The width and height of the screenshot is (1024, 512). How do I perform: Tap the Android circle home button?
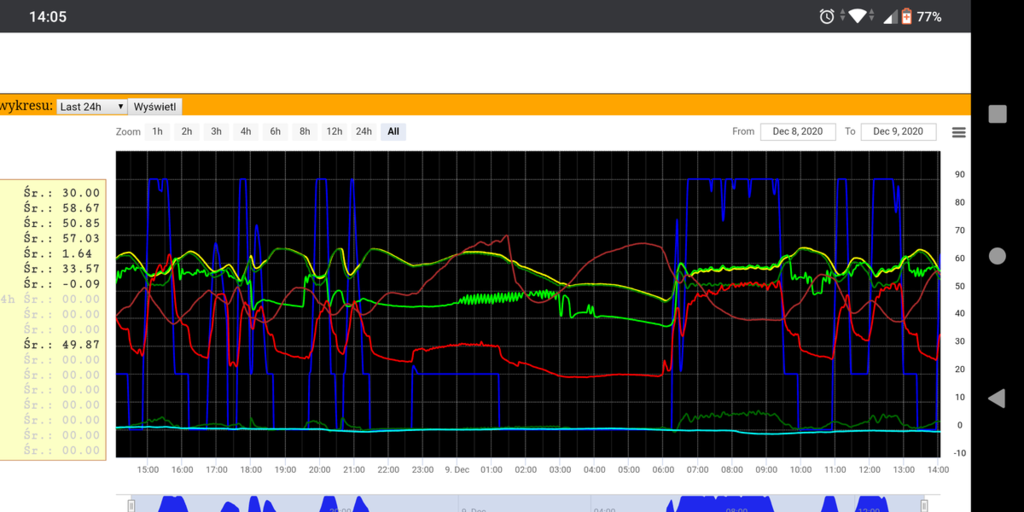[x=997, y=256]
